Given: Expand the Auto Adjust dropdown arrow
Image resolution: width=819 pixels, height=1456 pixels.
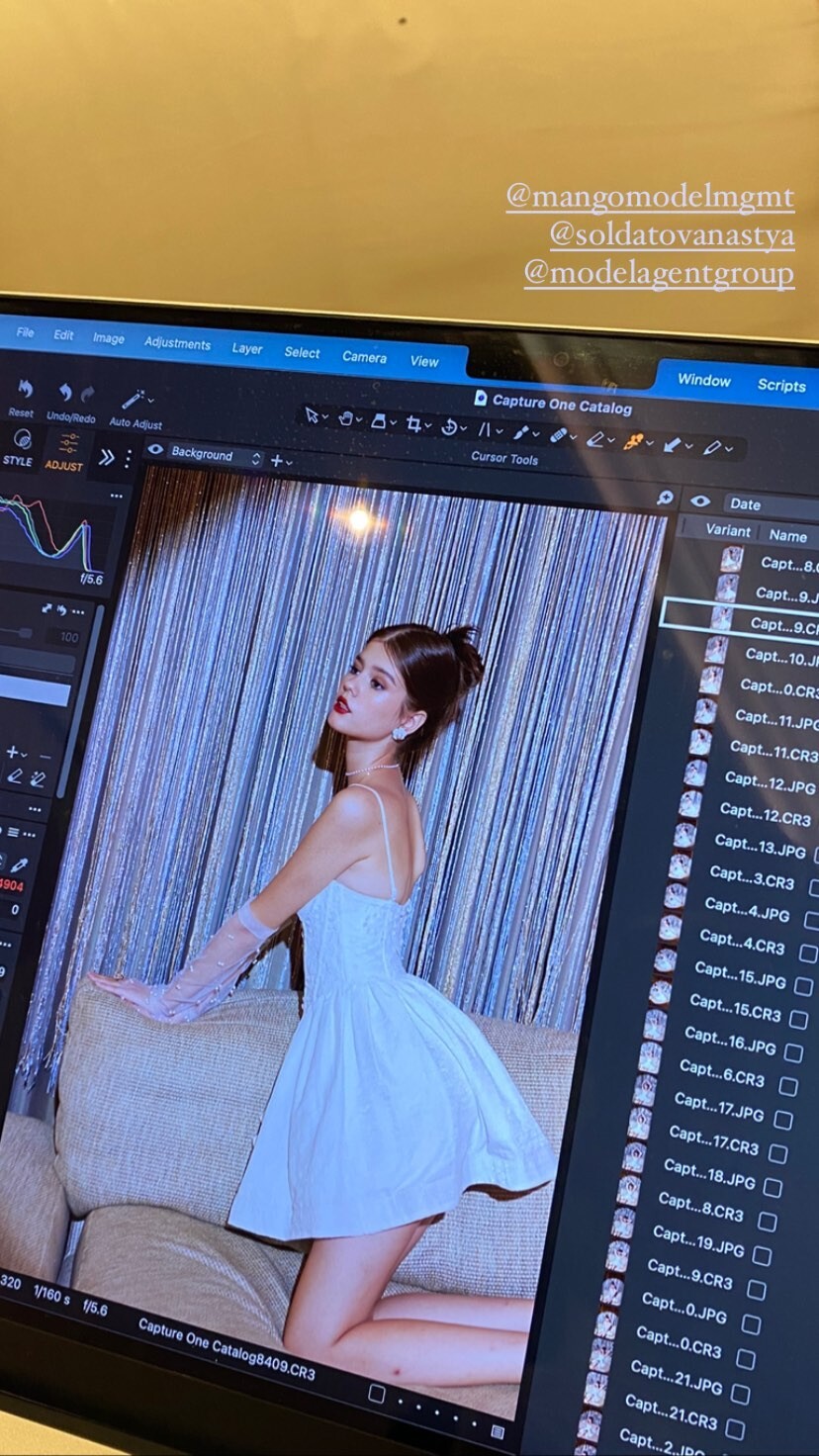Looking at the screenshot, I should (151, 400).
